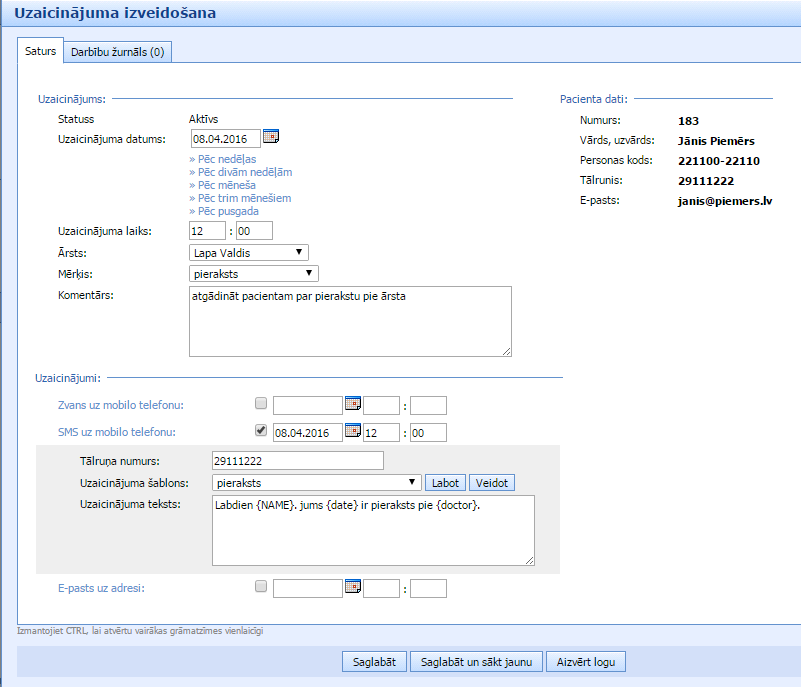
Task: Select the Saturs tab
Action: point(40,51)
